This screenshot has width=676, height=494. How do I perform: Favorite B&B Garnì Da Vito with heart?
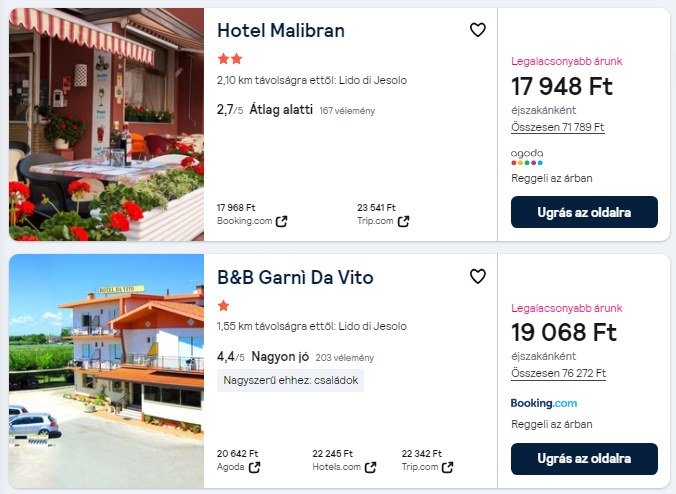478,276
